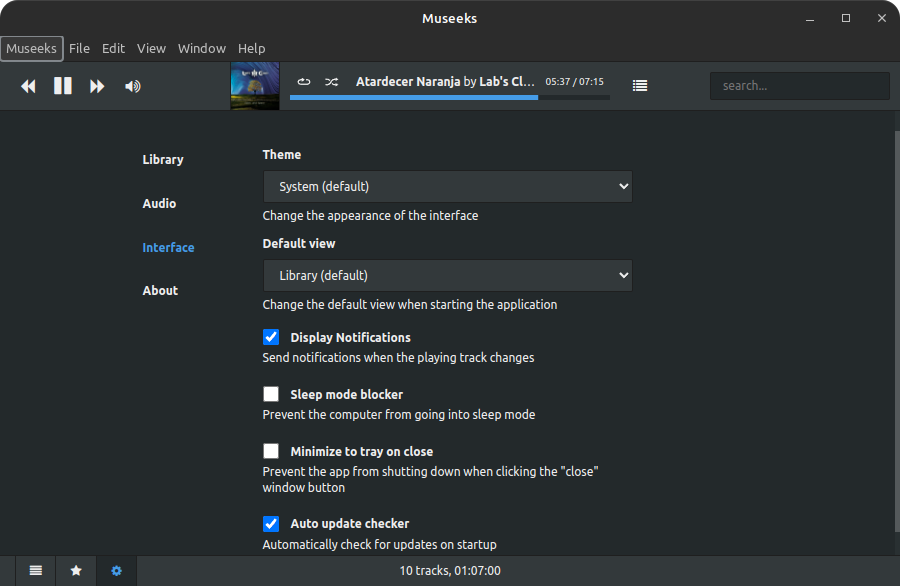Click the track progress bar
Screen dimensions: 900x586
coord(449,97)
